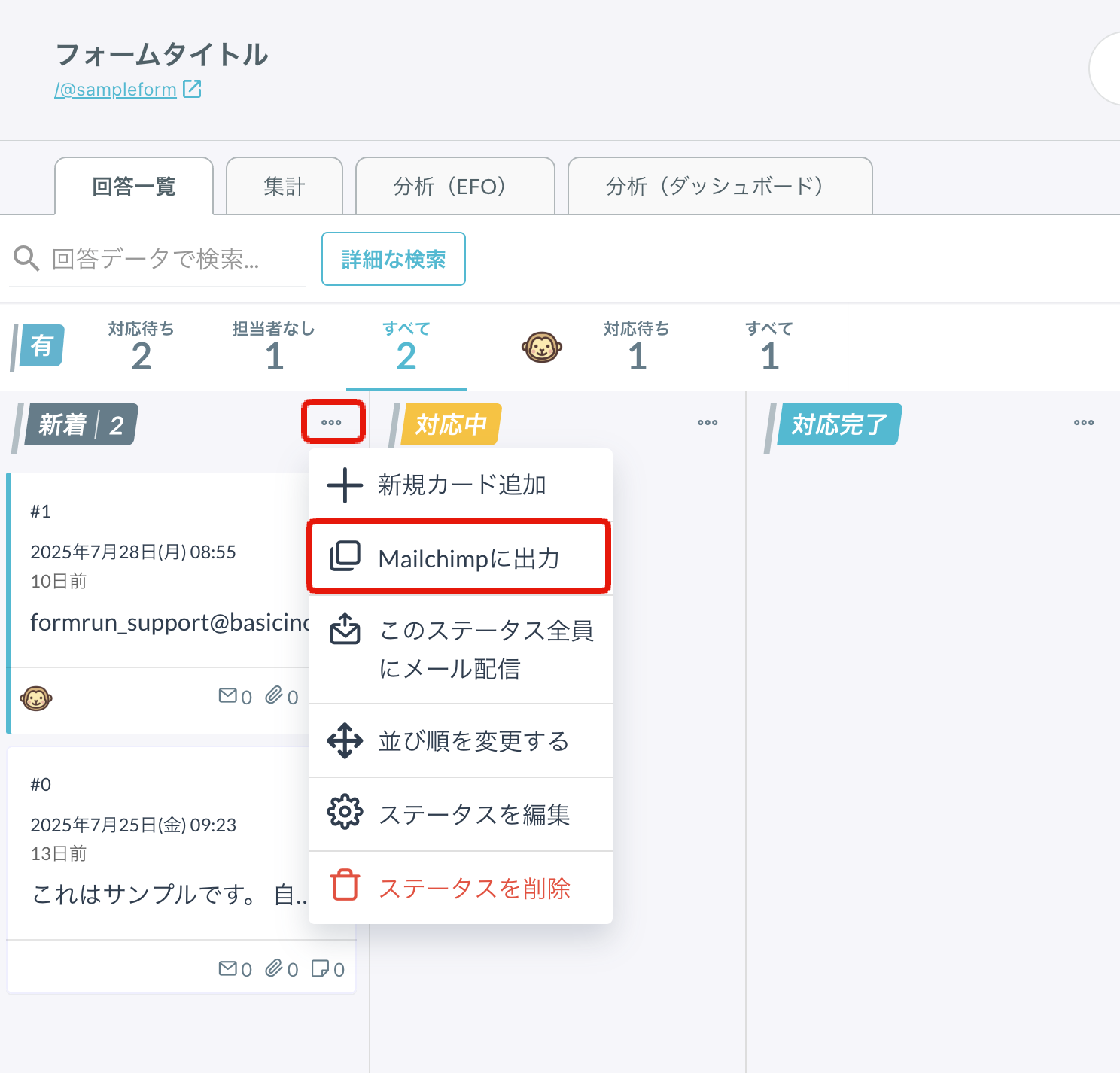
Task: Click the red trash can icon
Action: pyautogui.click(x=345, y=885)
